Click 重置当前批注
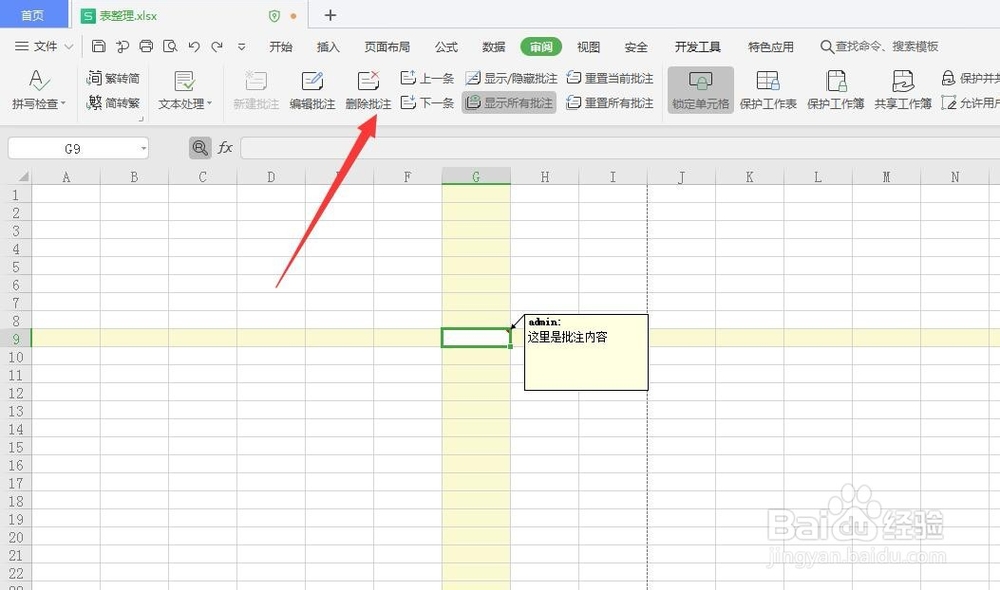 (x=610, y=78)
